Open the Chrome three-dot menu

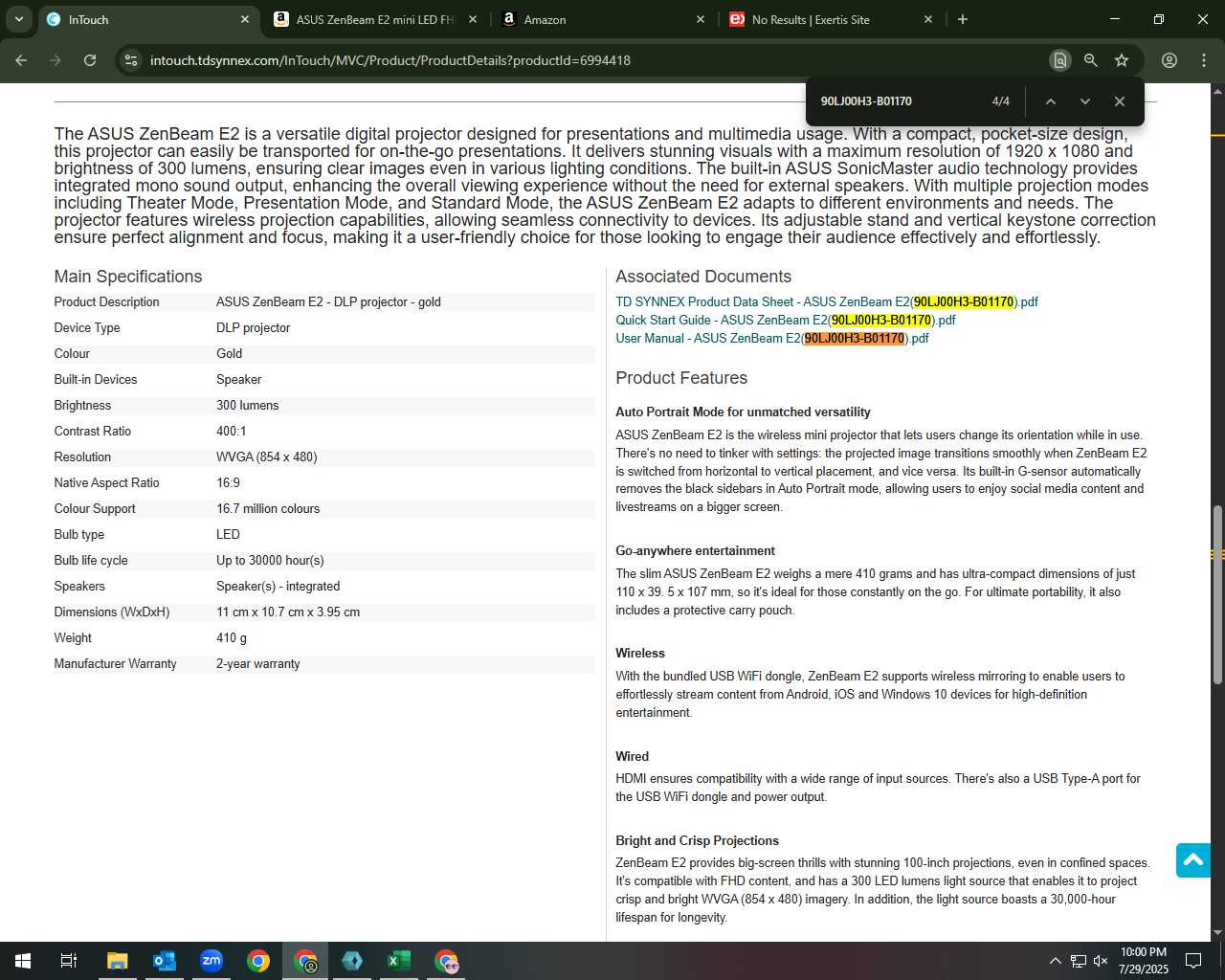tap(1204, 60)
